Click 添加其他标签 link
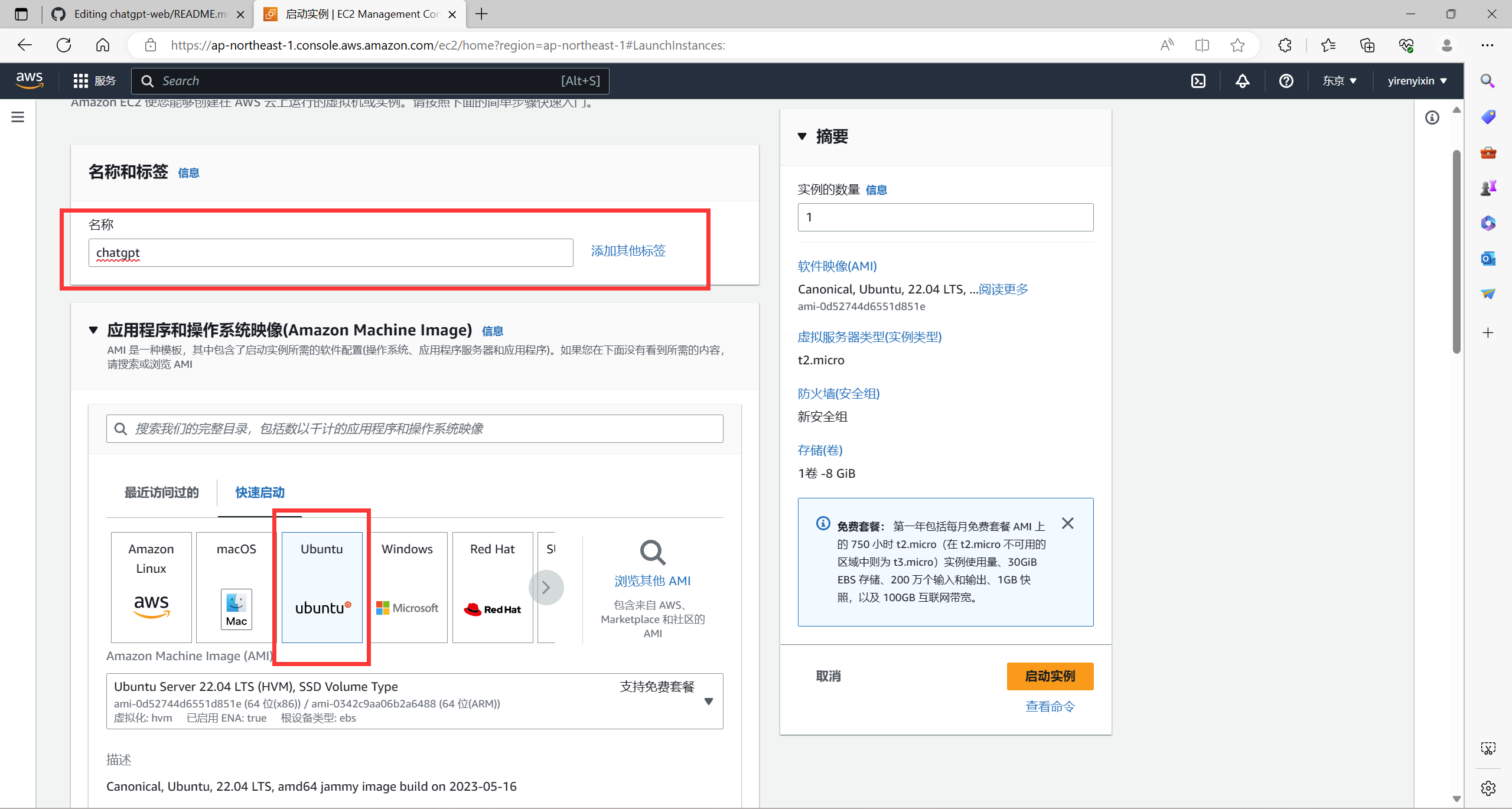Viewport: 1512px width, 809px height. [628, 251]
